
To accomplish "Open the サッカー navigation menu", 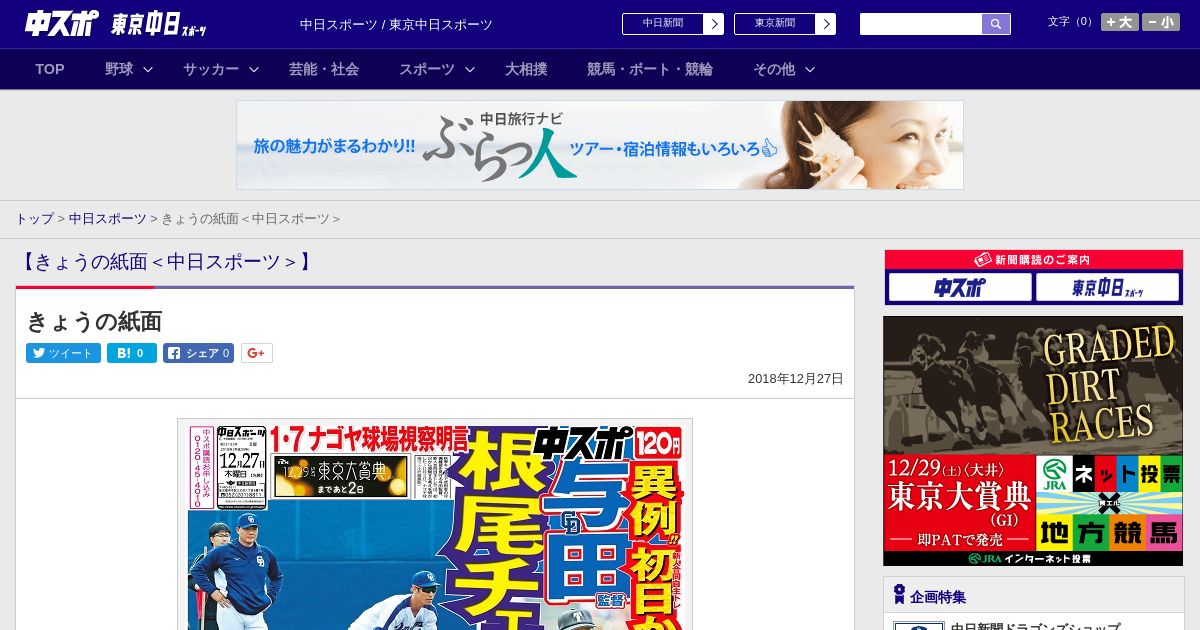I will [x=211, y=69].
